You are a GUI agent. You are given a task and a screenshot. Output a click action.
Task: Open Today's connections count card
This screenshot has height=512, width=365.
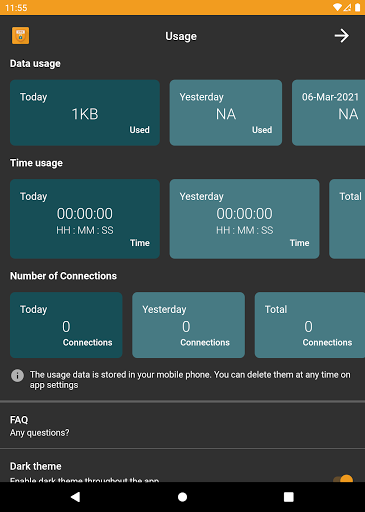point(66,325)
